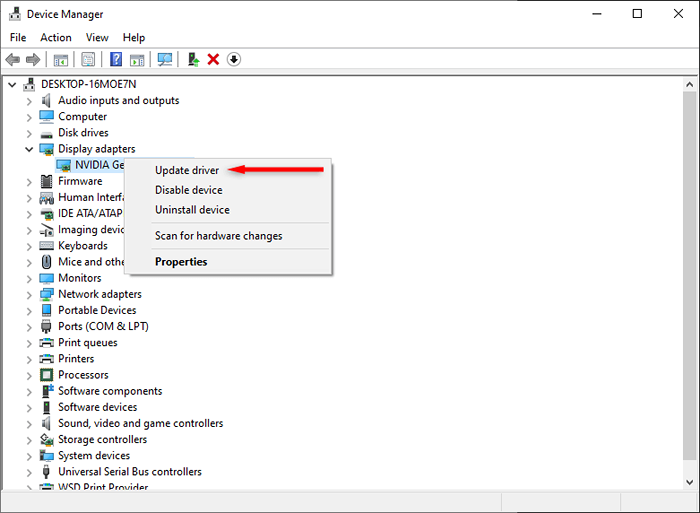This screenshot has width=700, height=513.
Task: Click the Update device driver toolbar icon
Action: (193, 59)
